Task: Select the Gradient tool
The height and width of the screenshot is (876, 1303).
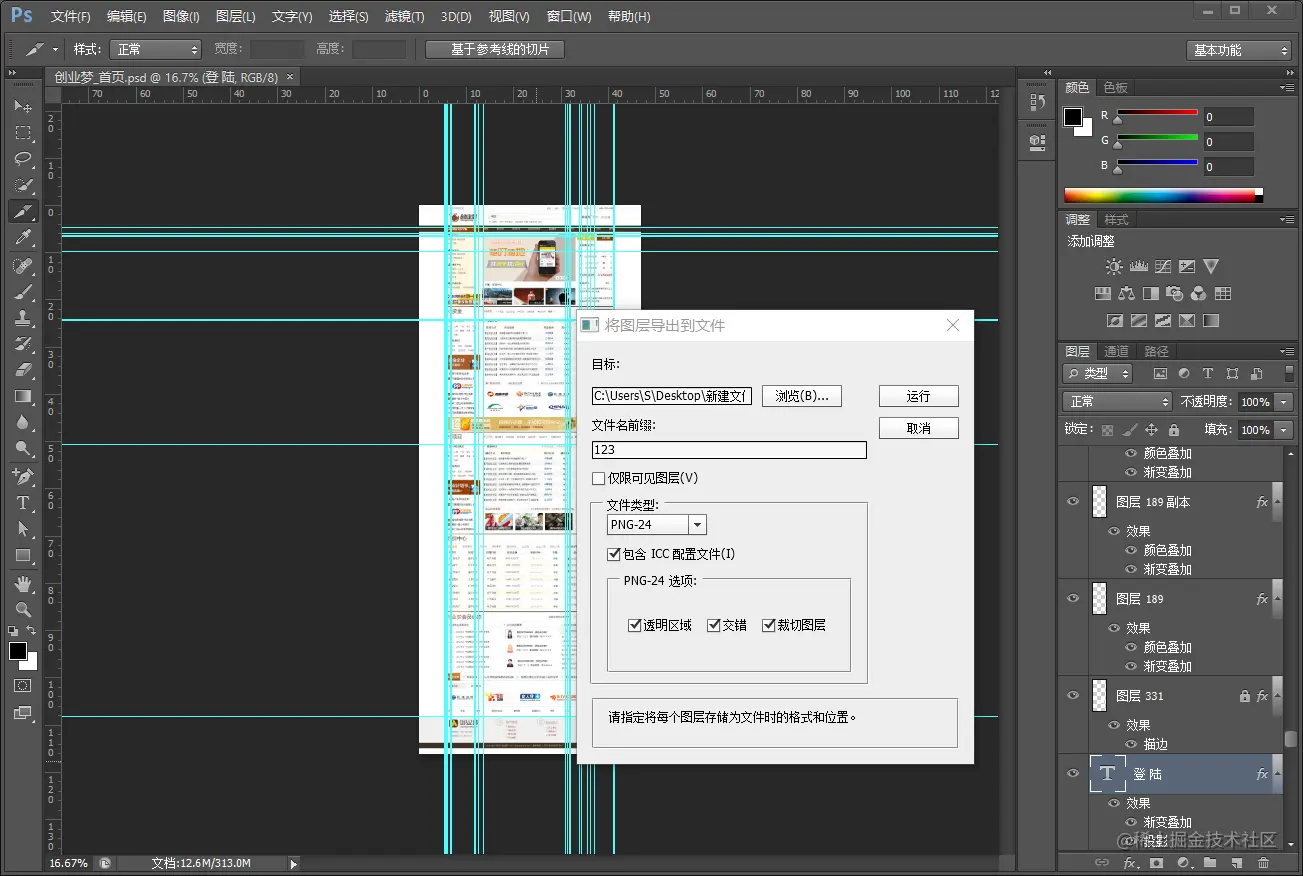Action: click(23, 396)
